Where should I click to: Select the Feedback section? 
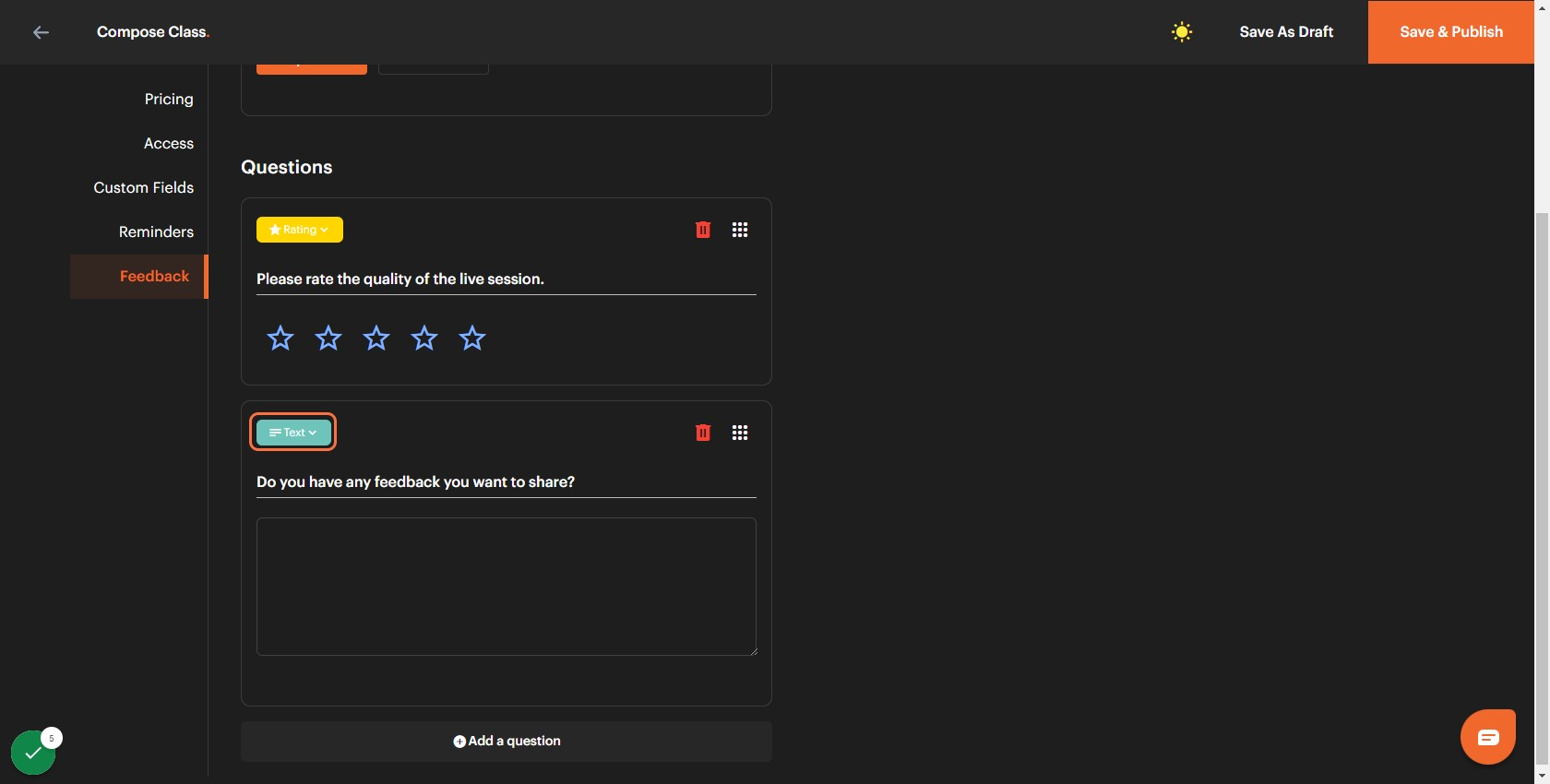[x=139, y=277]
